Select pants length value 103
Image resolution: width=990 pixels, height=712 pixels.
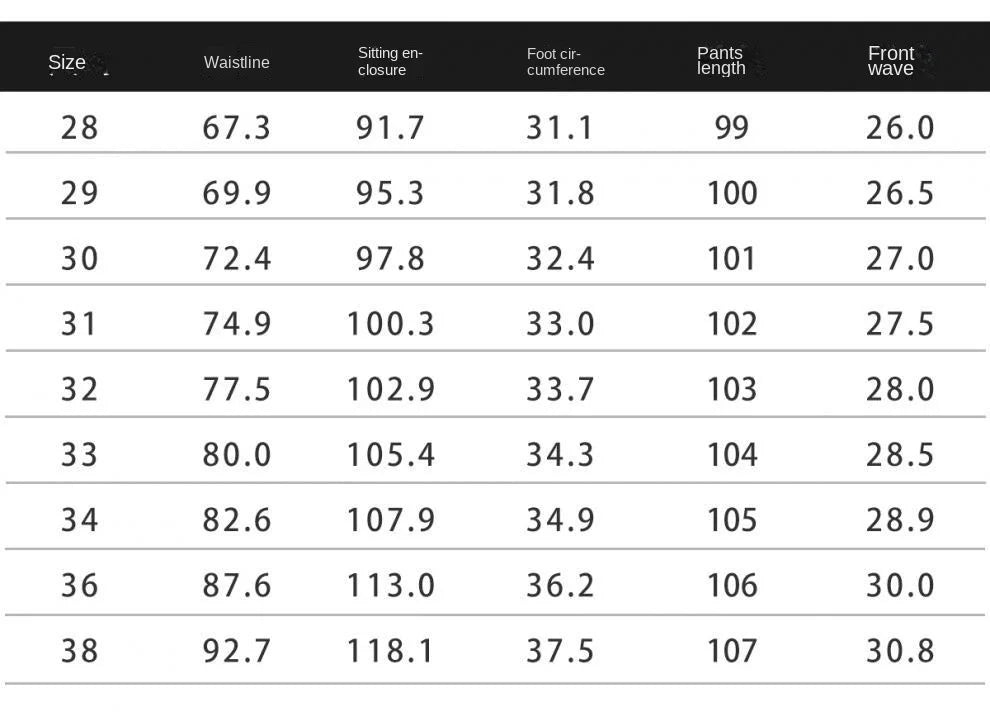[732, 389]
